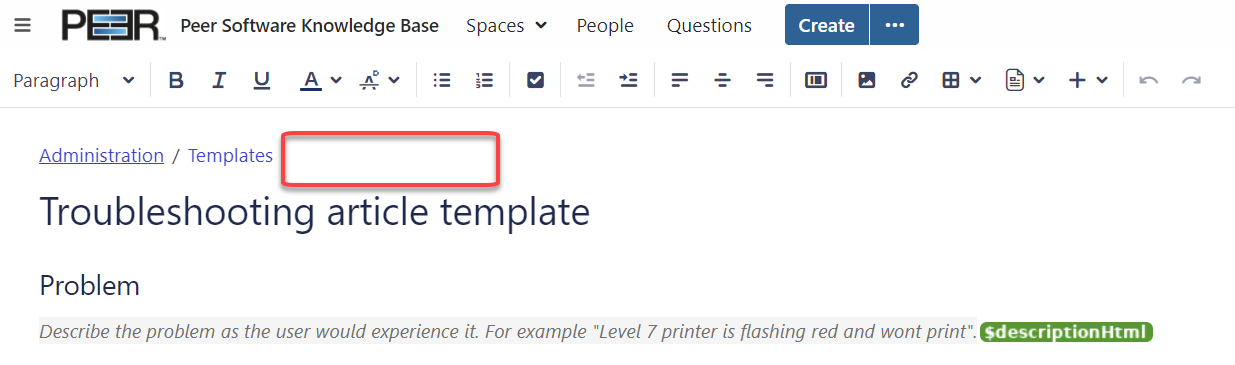Apply underline formatting
The image size is (1235, 365).
pos(262,80)
